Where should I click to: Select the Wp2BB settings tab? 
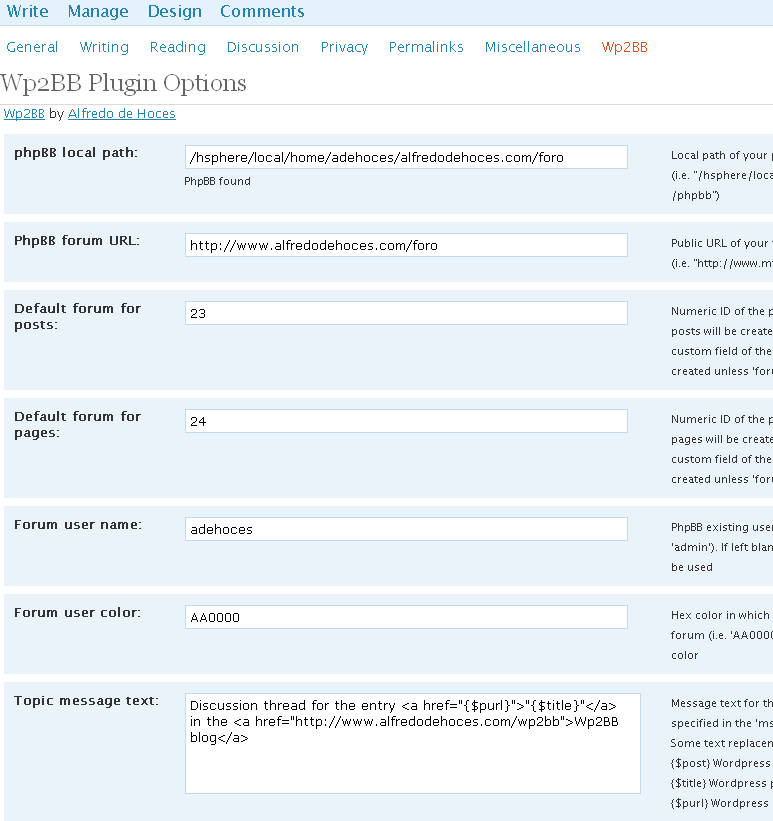(x=624, y=47)
